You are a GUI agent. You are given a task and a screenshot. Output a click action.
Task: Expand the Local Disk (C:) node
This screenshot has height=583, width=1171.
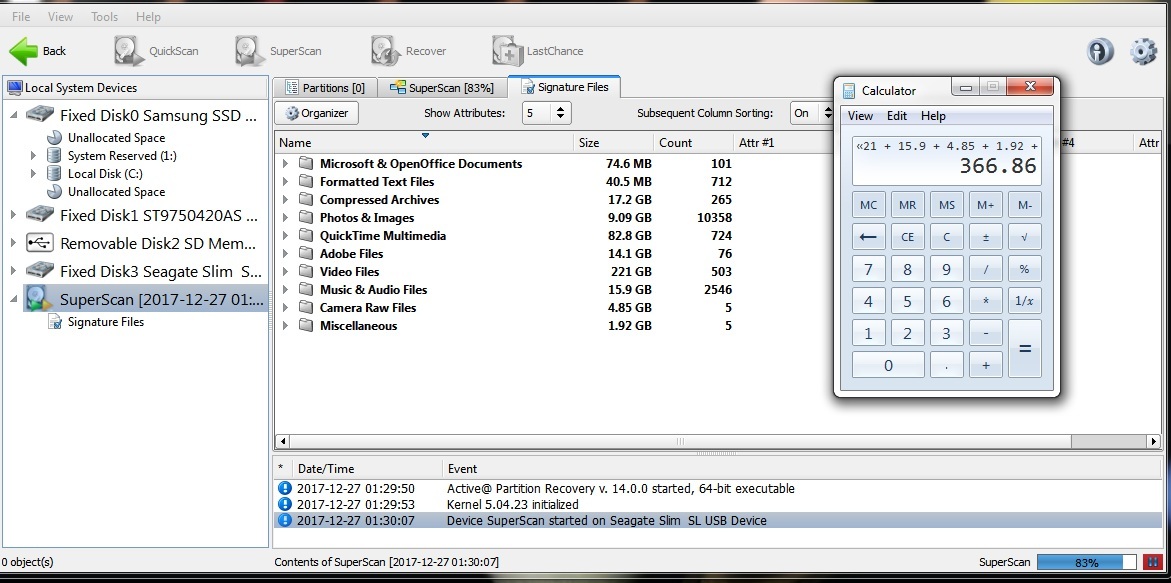point(33,173)
